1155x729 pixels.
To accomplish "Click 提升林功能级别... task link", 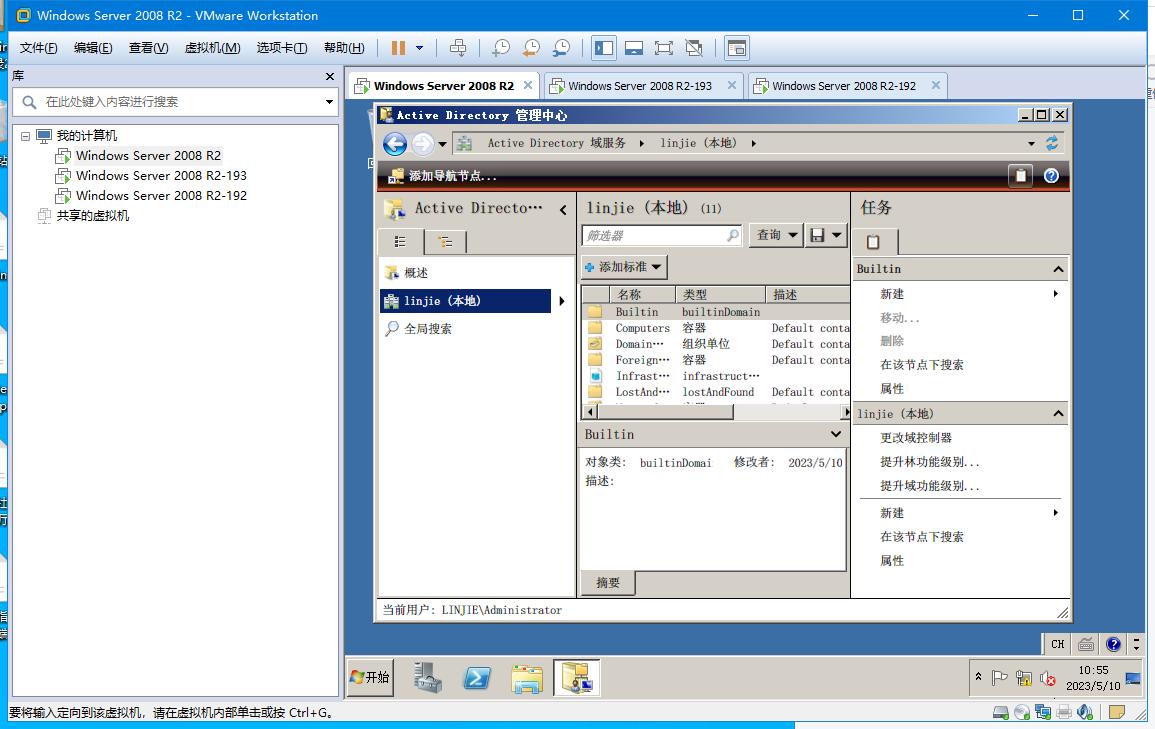I will tap(930, 462).
